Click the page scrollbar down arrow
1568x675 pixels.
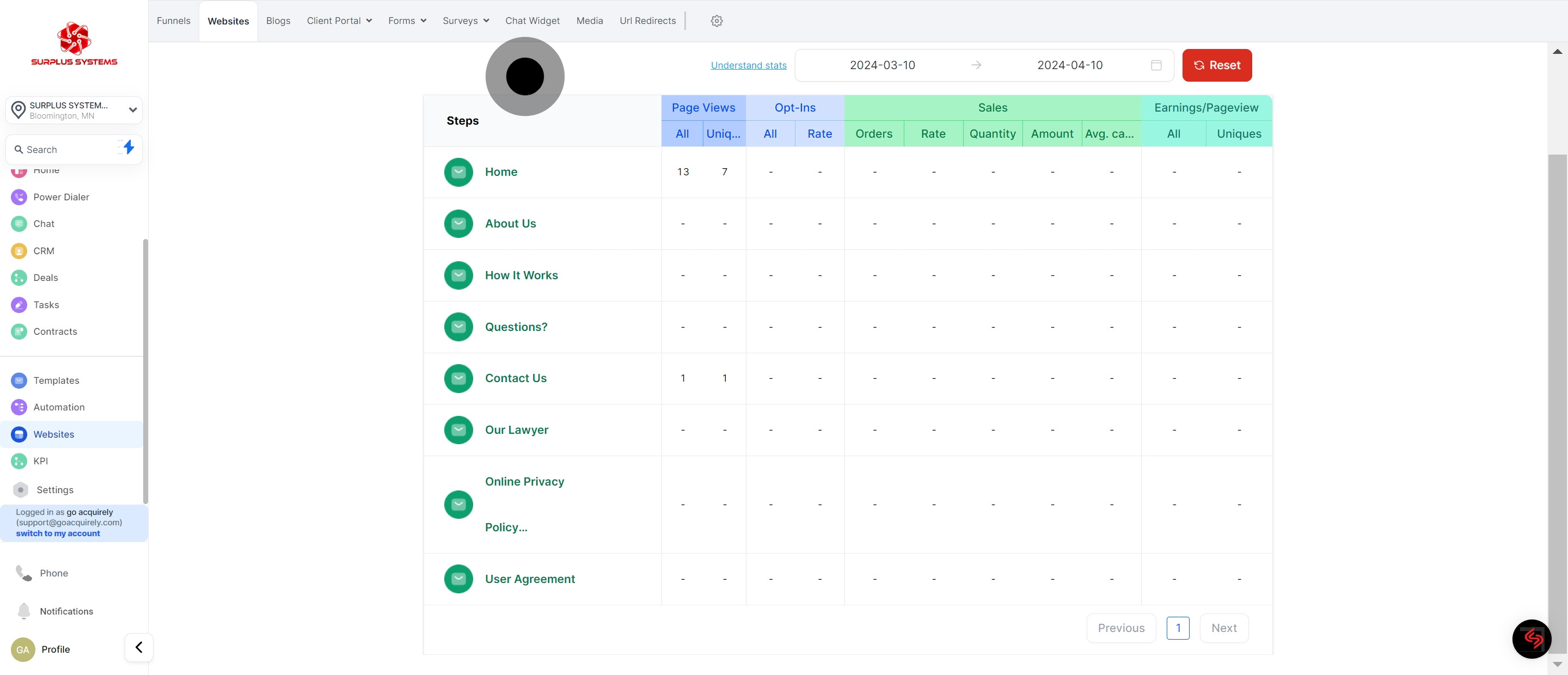pyautogui.click(x=1557, y=664)
